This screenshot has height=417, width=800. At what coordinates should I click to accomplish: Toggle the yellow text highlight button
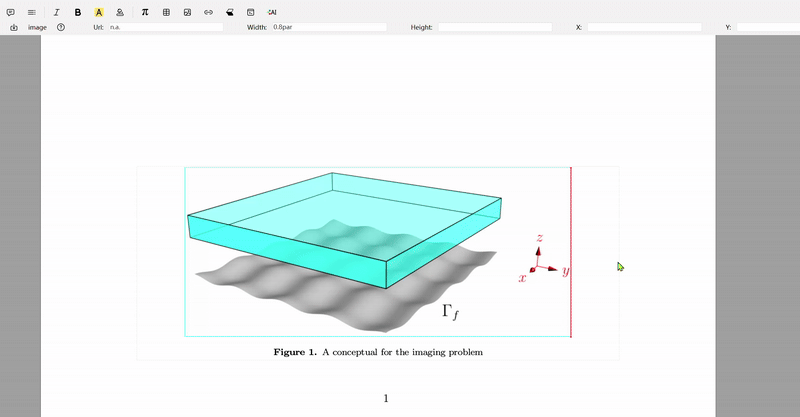(x=99, y=12)
